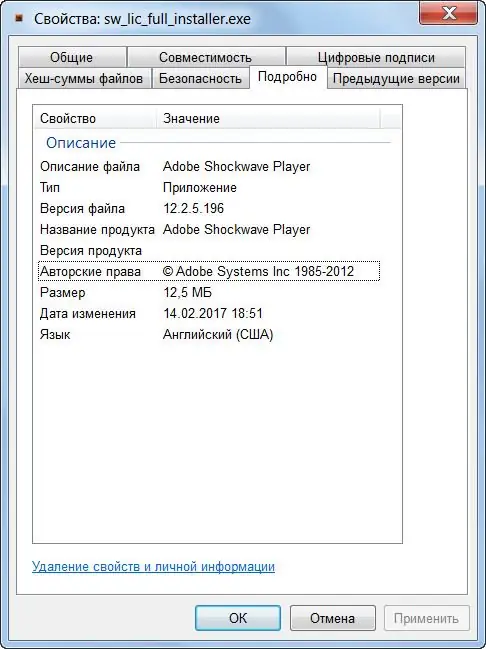The image size is (486, 649).
Task: Click the 14.02.2017 18:51 date value
Action: tap(213, 313)
